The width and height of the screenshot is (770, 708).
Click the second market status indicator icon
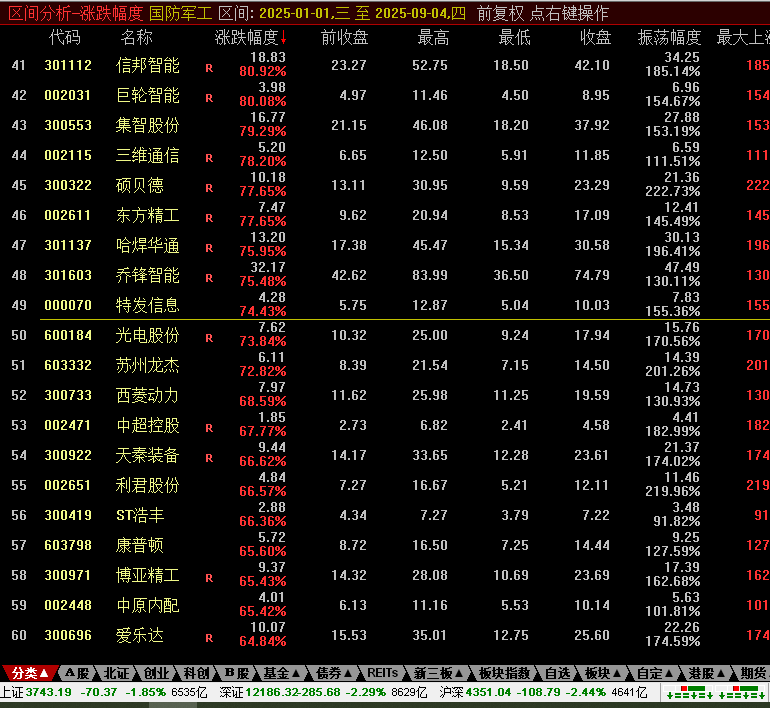(x=742, y=693)
